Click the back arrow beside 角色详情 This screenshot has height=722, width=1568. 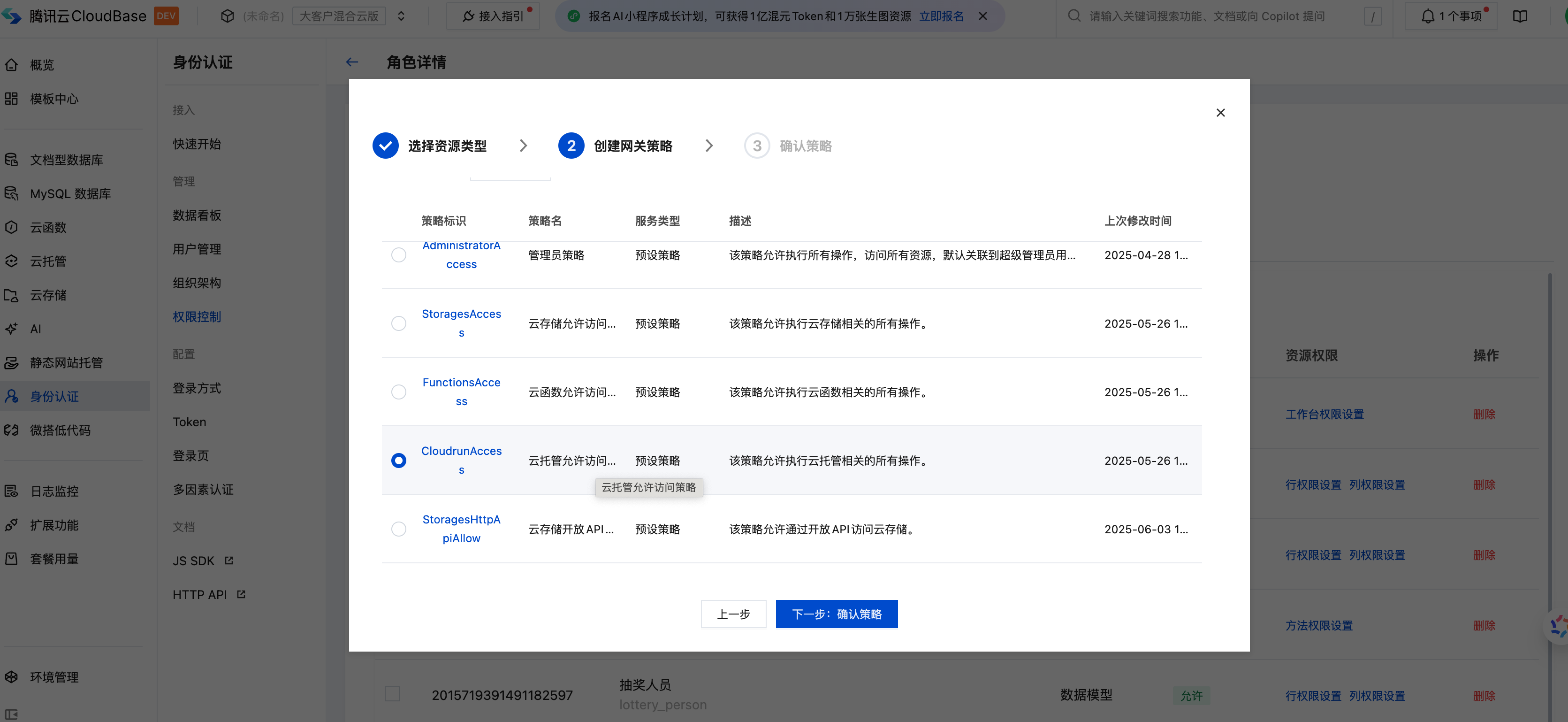pos(352,62)
